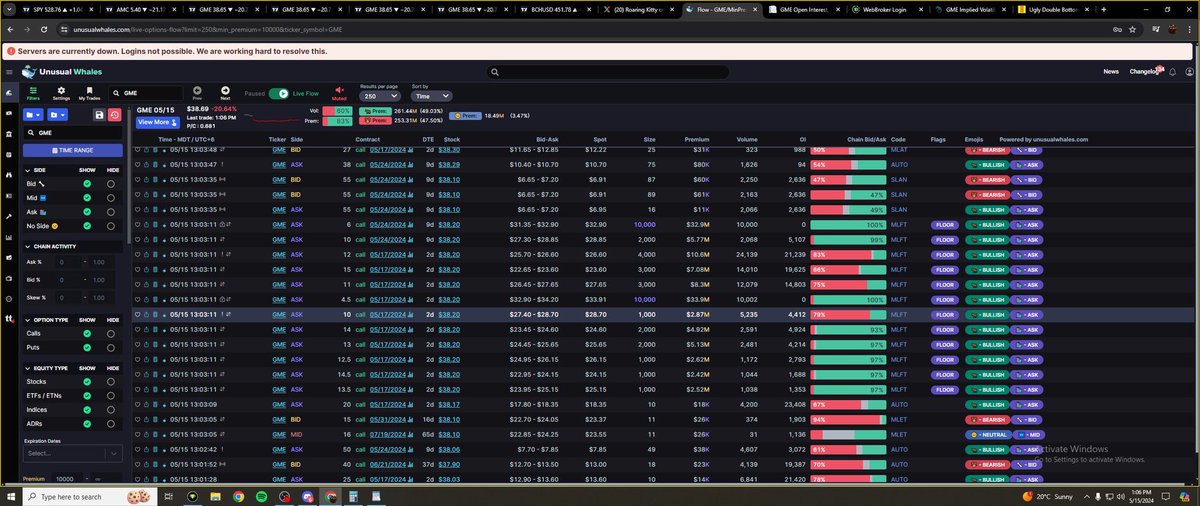The height and width of the screenshot is (506, 1200).
Task: Open the Settings gear in toolbar
Action: point(61,91)
